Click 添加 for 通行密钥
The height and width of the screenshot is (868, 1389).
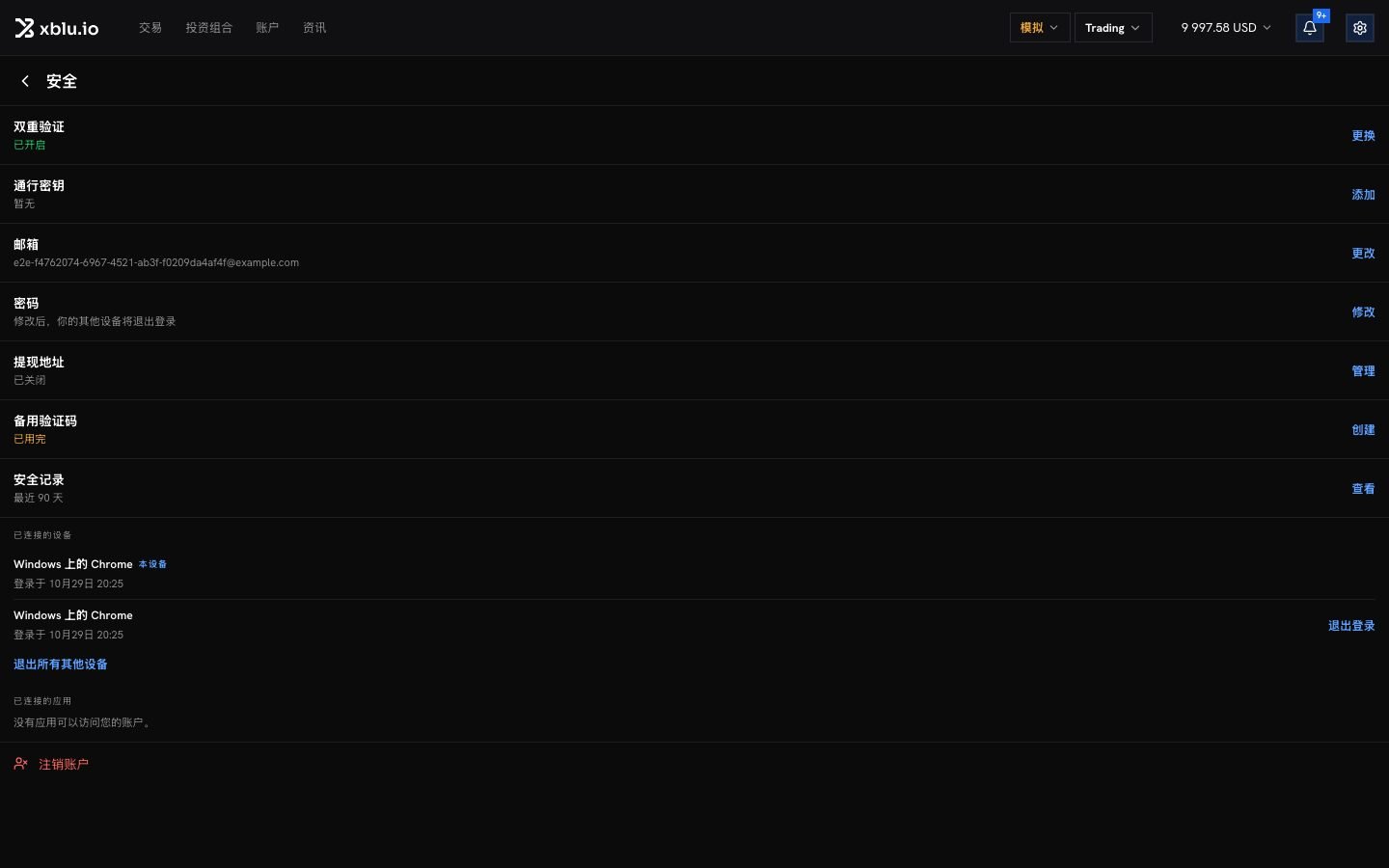pyautogui.click(x=1363, y=195)
